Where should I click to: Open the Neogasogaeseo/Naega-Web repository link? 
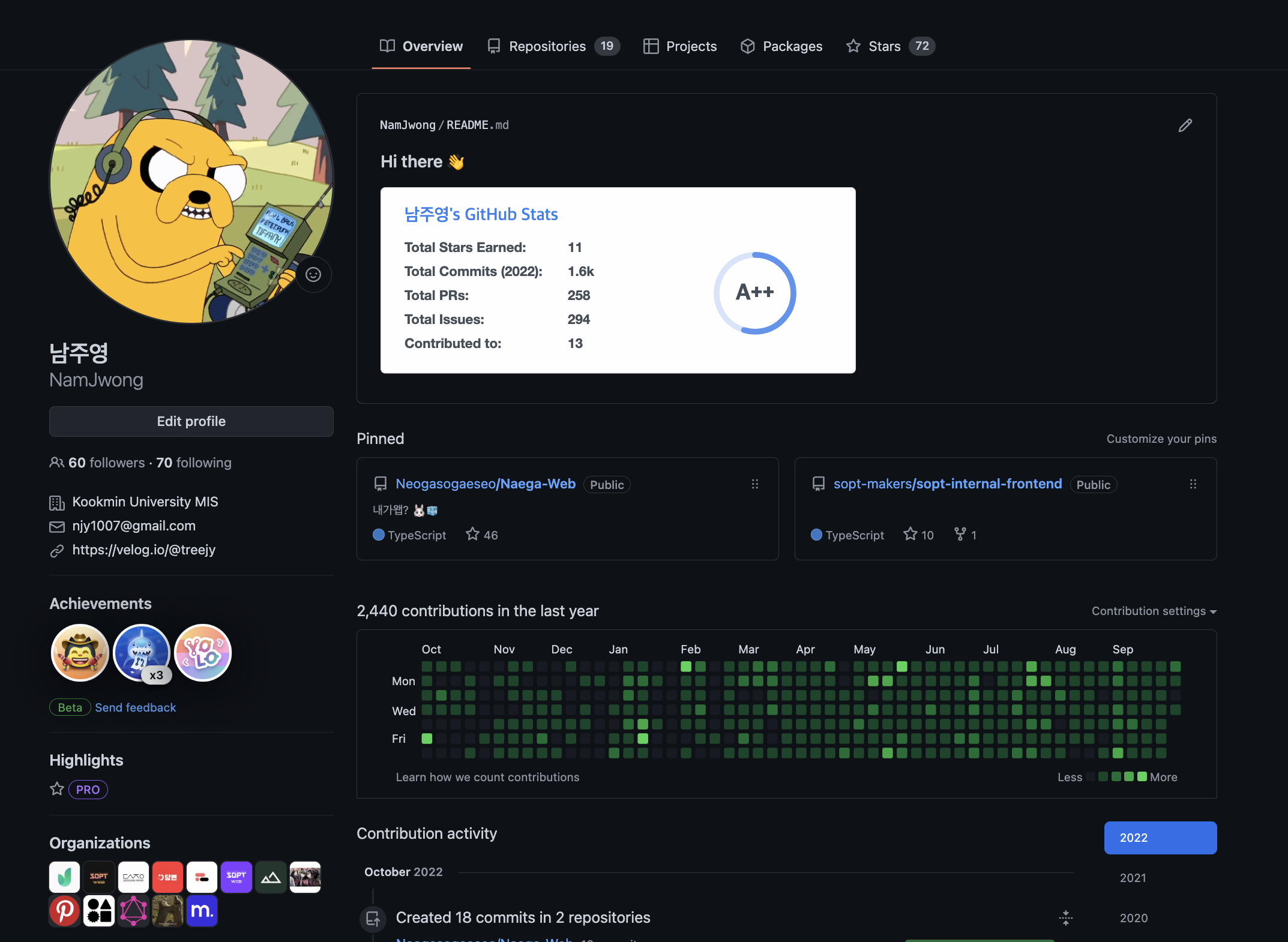click(x=486, y=484)
